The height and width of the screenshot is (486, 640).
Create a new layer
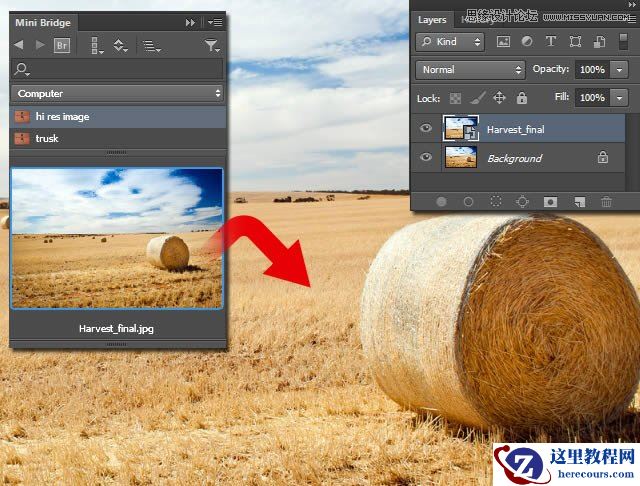579,202
